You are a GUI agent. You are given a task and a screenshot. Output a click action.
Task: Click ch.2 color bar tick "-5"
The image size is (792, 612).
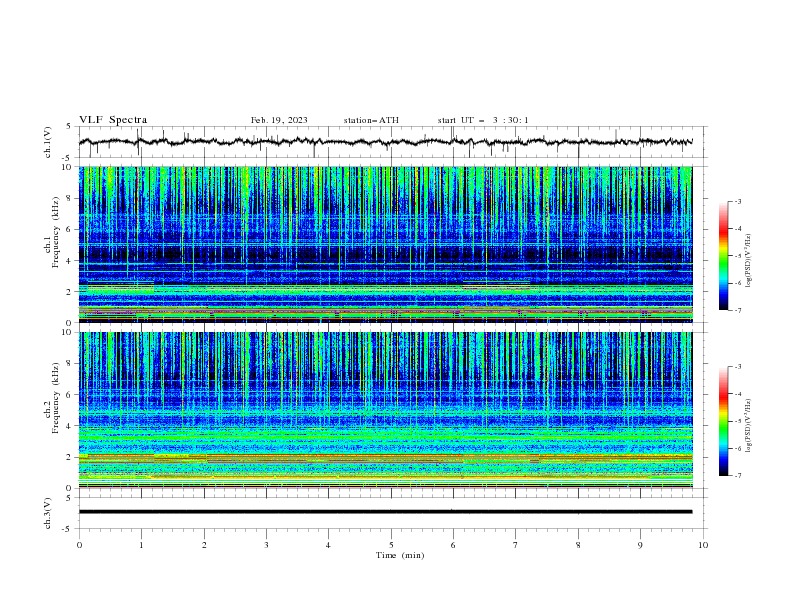738,421
